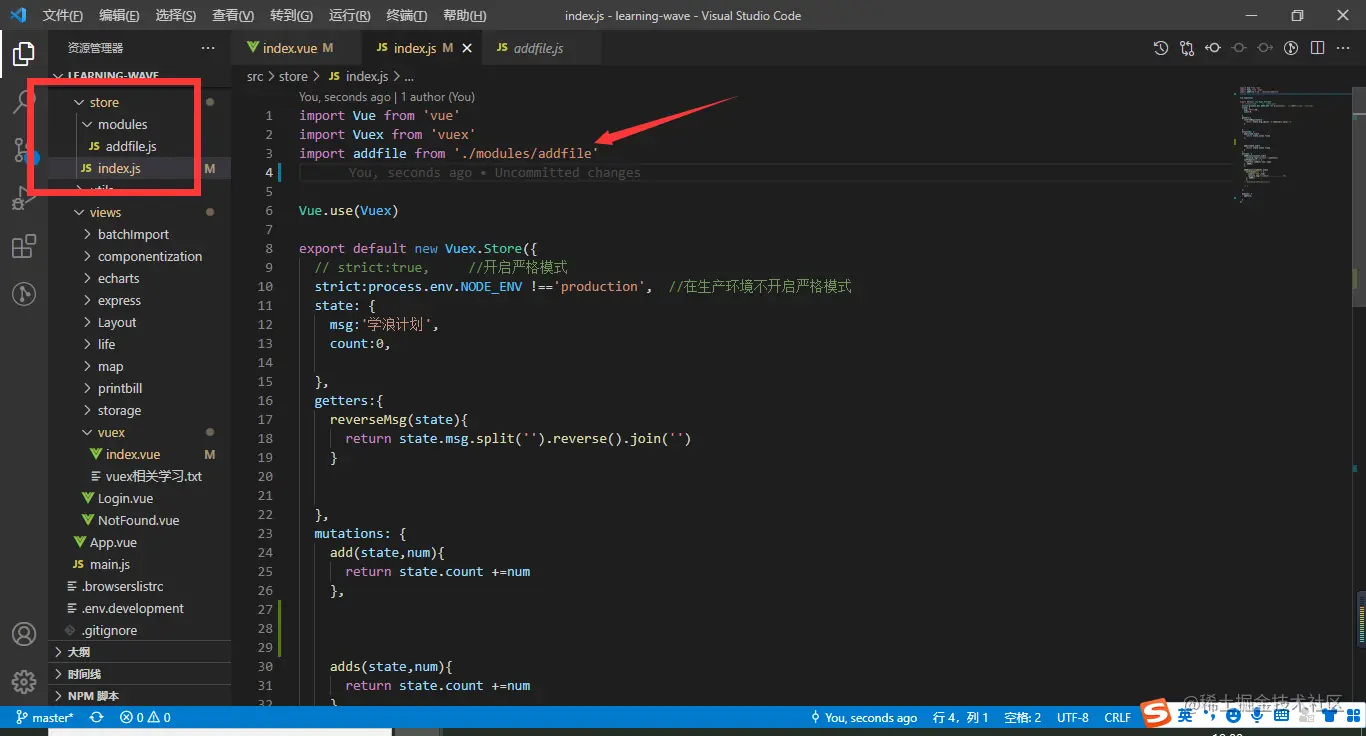This screenshot has height=736, width=1366.
Task: Click the sync changes icon in status bar
Action: [x=97, y=717]
